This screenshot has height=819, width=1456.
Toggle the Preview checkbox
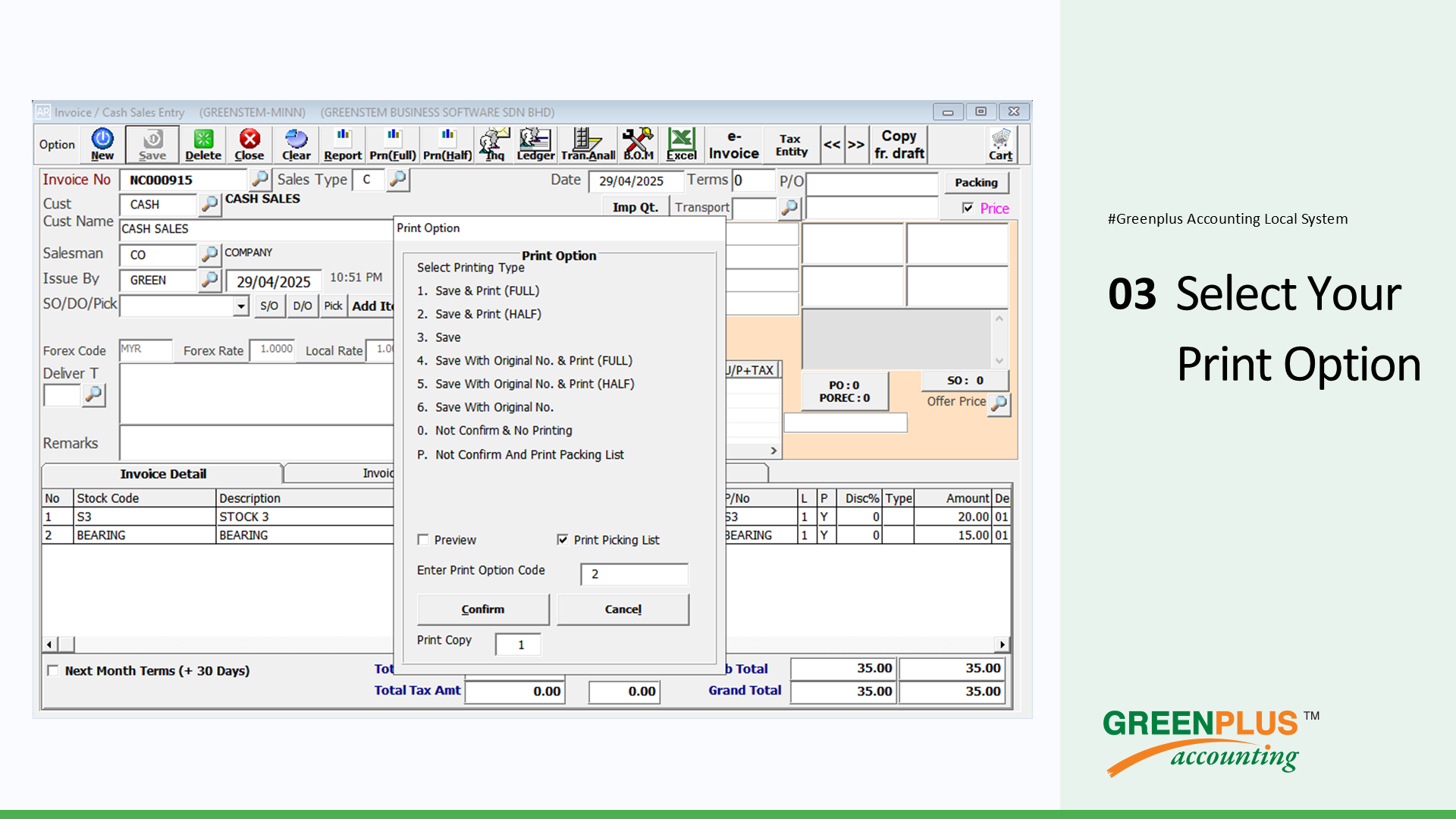(x=423, y=540)
